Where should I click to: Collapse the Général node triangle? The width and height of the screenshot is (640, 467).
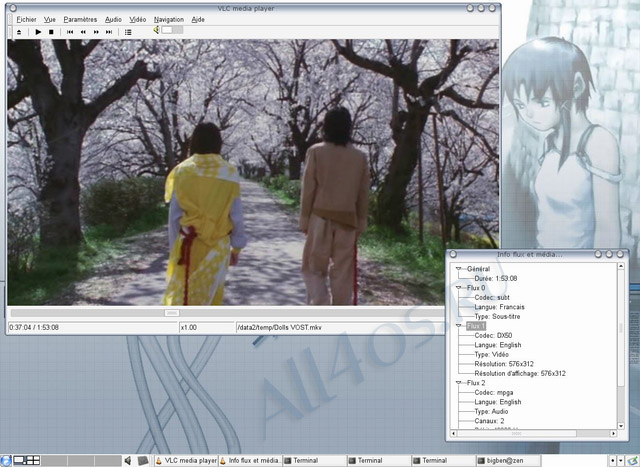point(458,269)
